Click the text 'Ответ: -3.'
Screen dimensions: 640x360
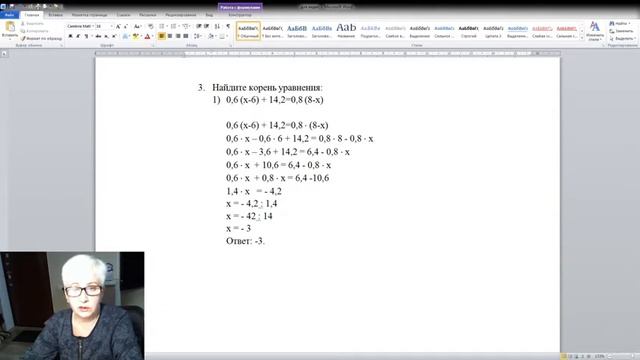245,241
